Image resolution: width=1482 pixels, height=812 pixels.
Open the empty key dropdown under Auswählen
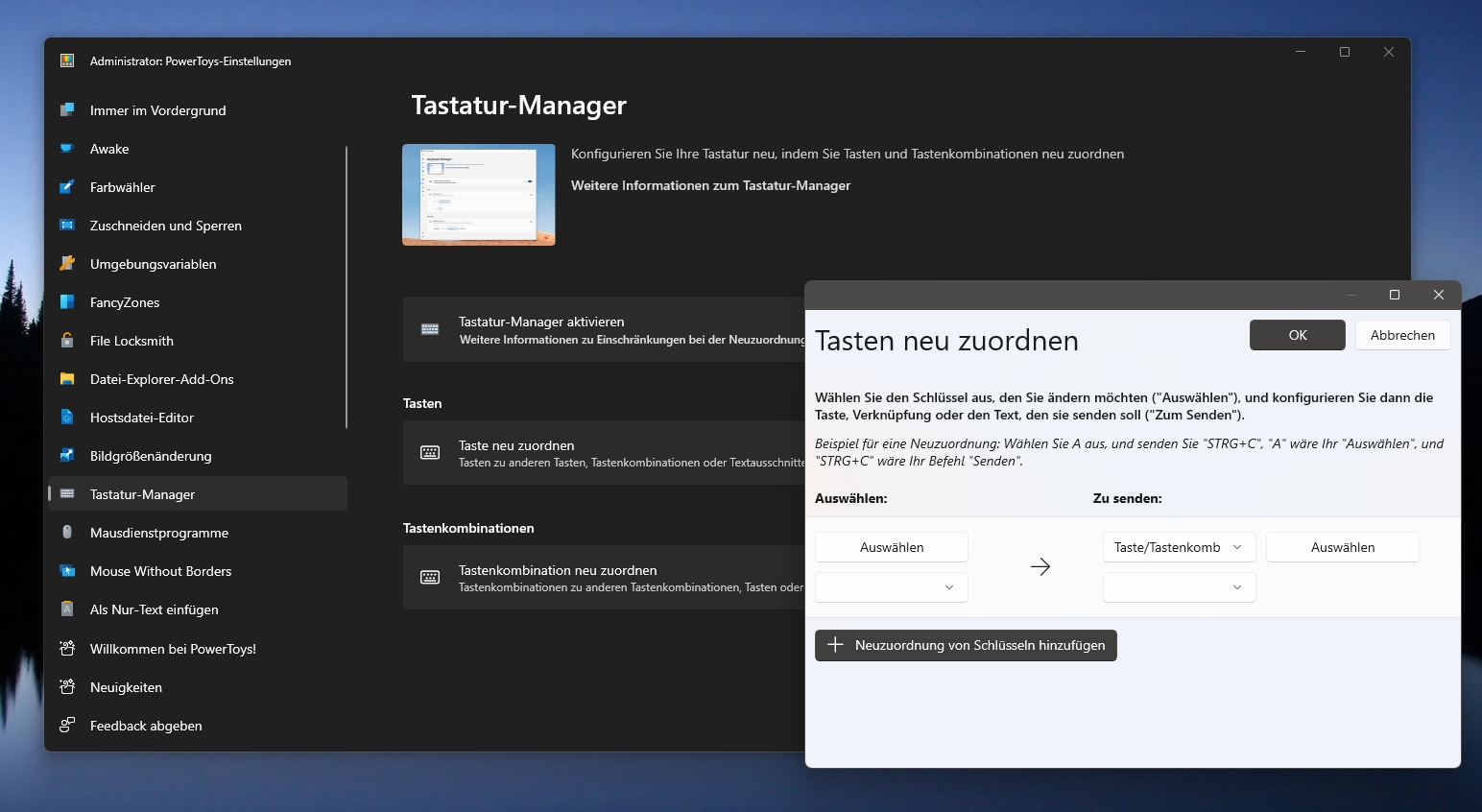[x=892, y=587]
